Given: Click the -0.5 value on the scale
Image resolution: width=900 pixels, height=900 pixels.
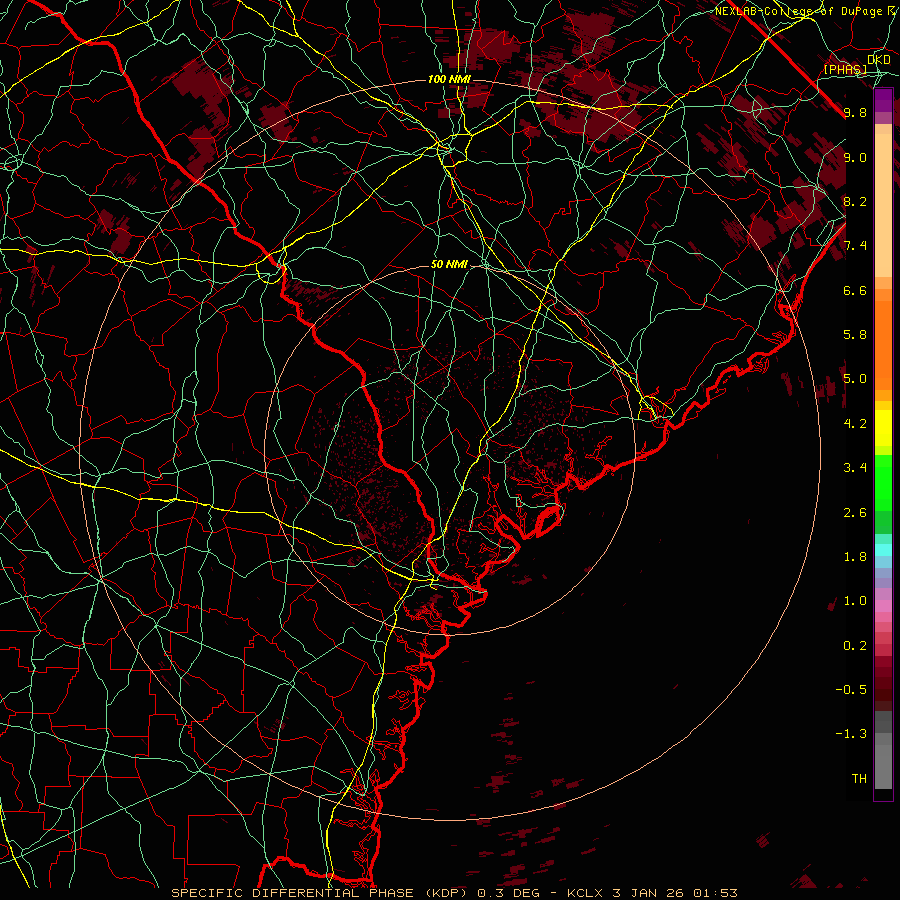Looking at the screenshot, I should point(851,690).
